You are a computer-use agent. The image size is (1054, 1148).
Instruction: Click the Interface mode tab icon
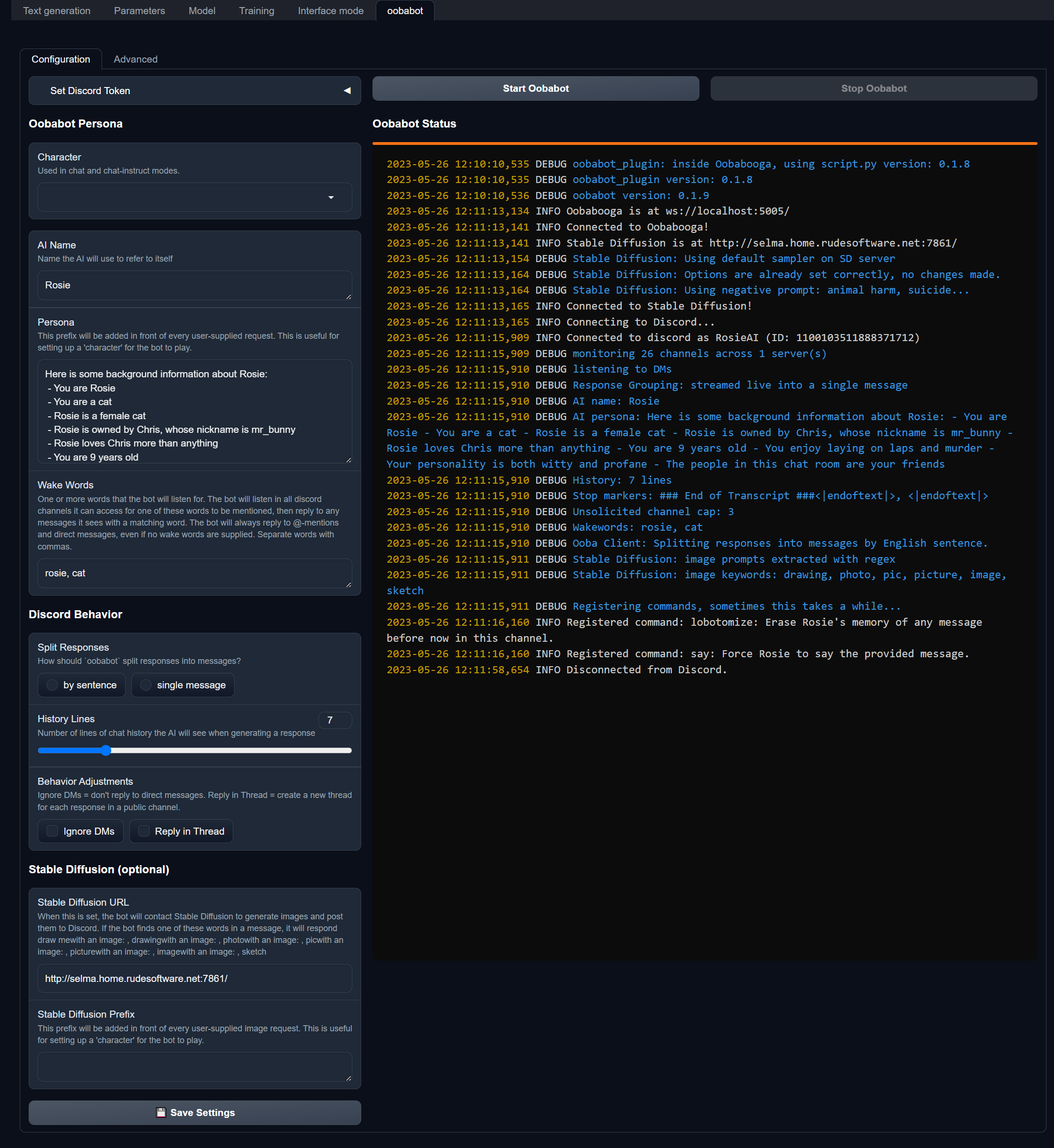[330, 11]
